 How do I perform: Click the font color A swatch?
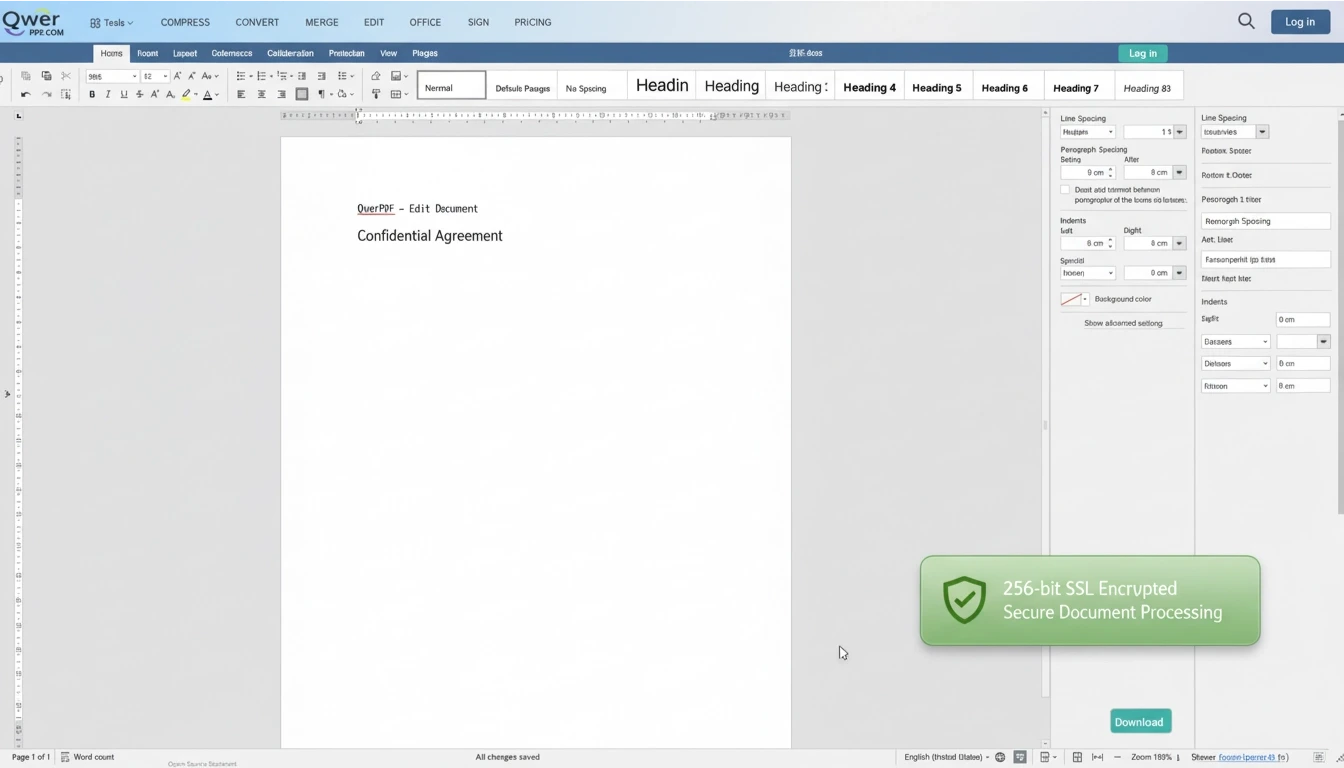coord(207,94)
